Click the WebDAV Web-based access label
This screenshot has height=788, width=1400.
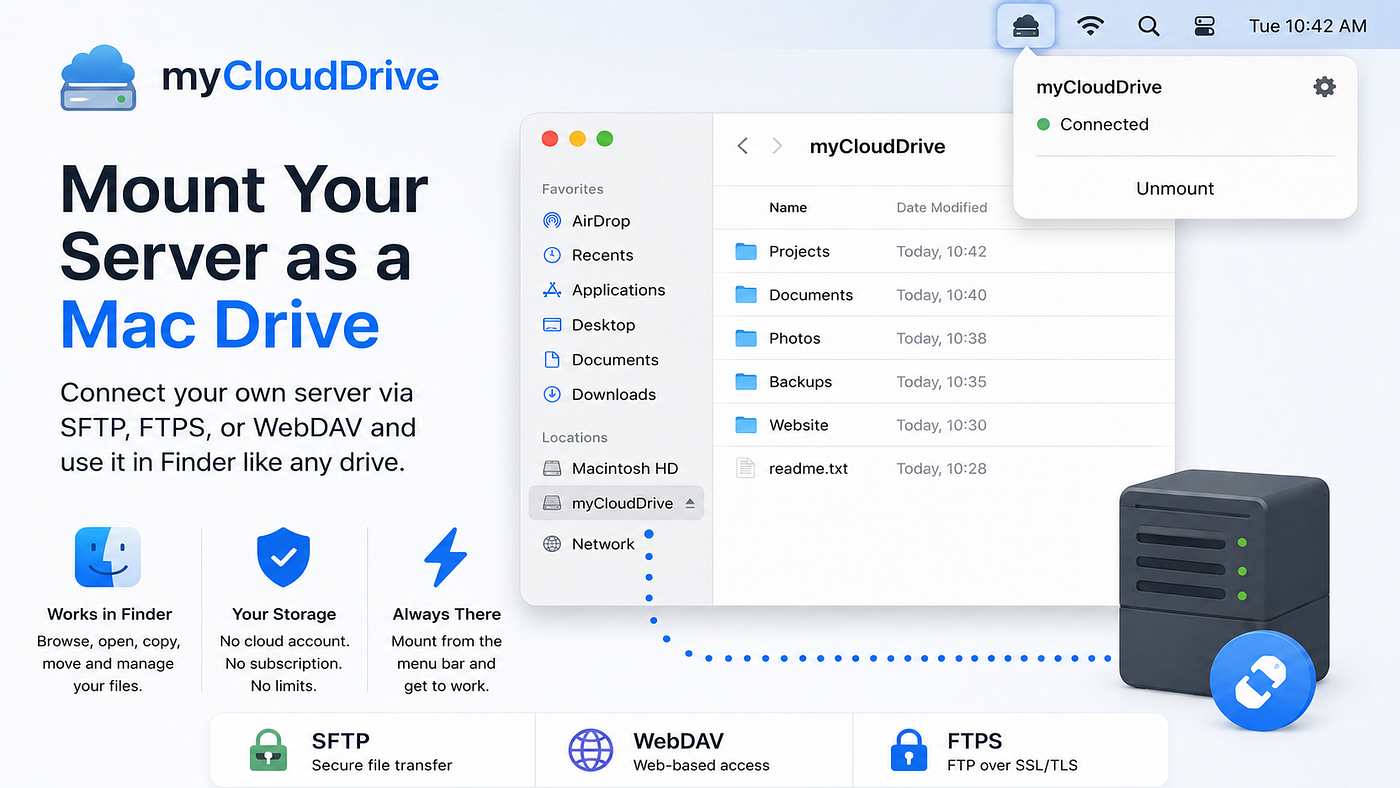[x=702, y=752]
